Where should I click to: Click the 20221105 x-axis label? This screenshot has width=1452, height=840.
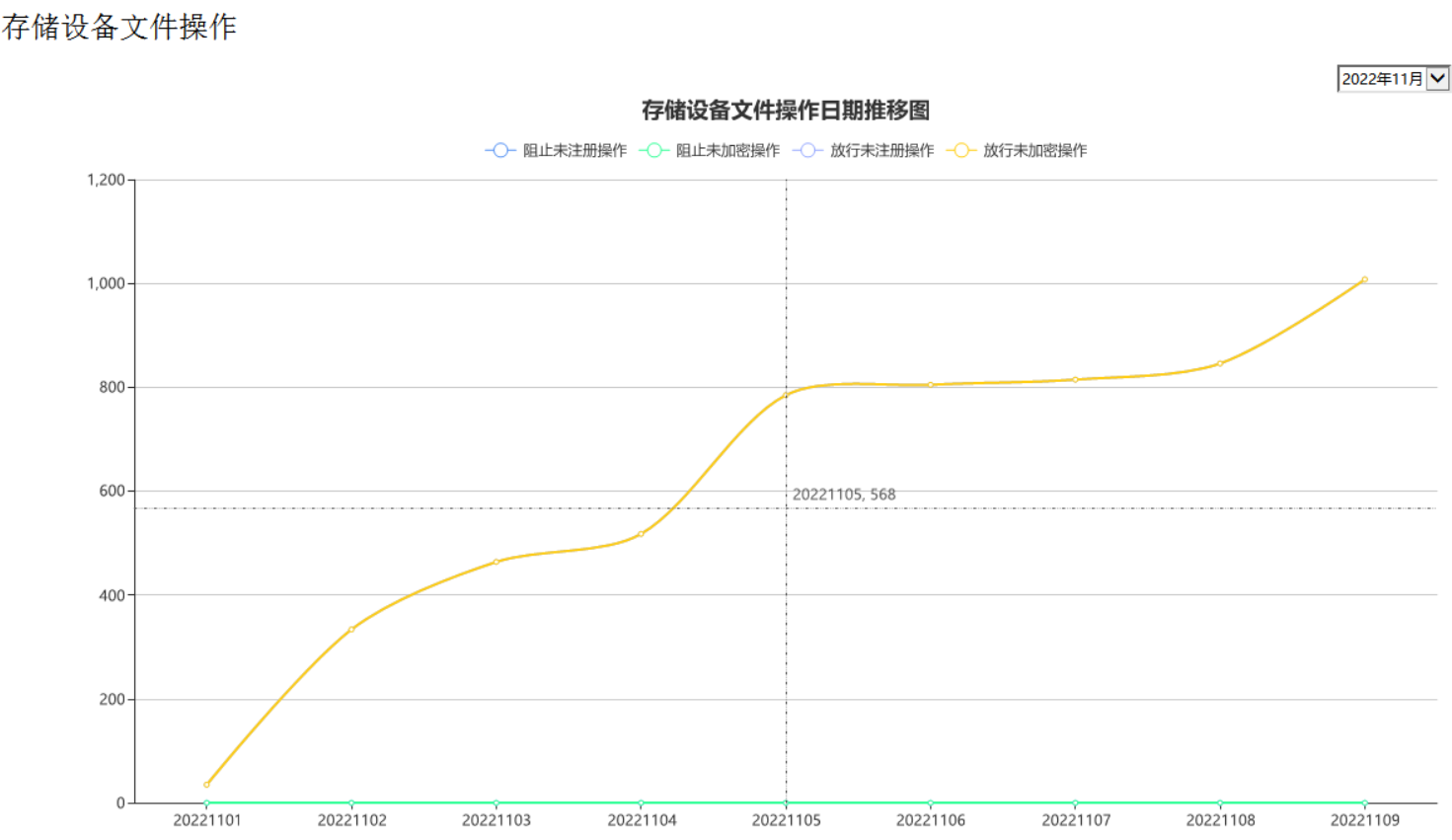[786, 820]
